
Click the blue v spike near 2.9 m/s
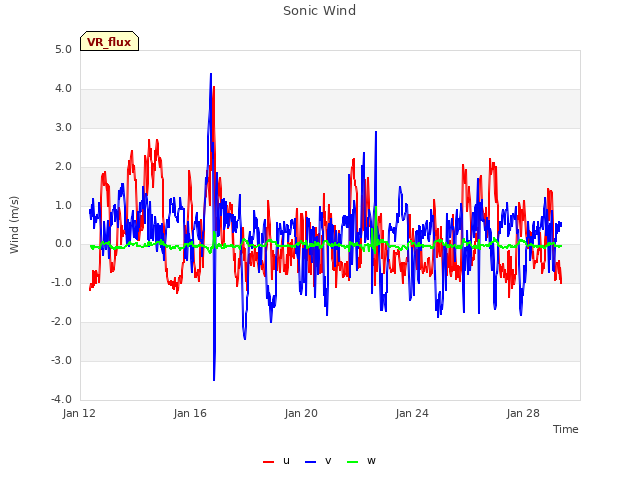click(376, 132)
